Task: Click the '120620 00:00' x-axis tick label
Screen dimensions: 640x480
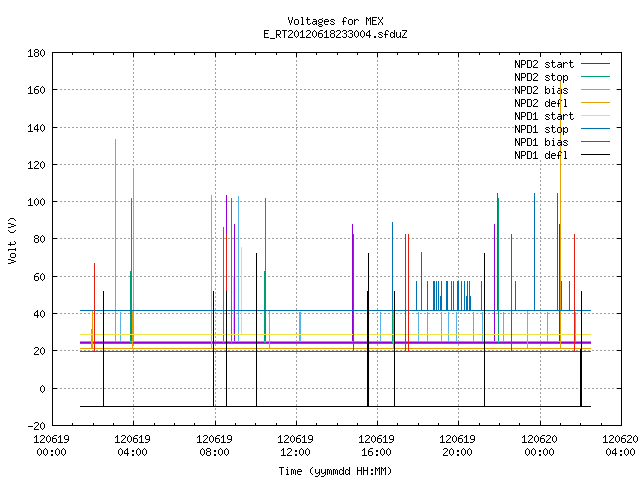Action: click(539, 446)
